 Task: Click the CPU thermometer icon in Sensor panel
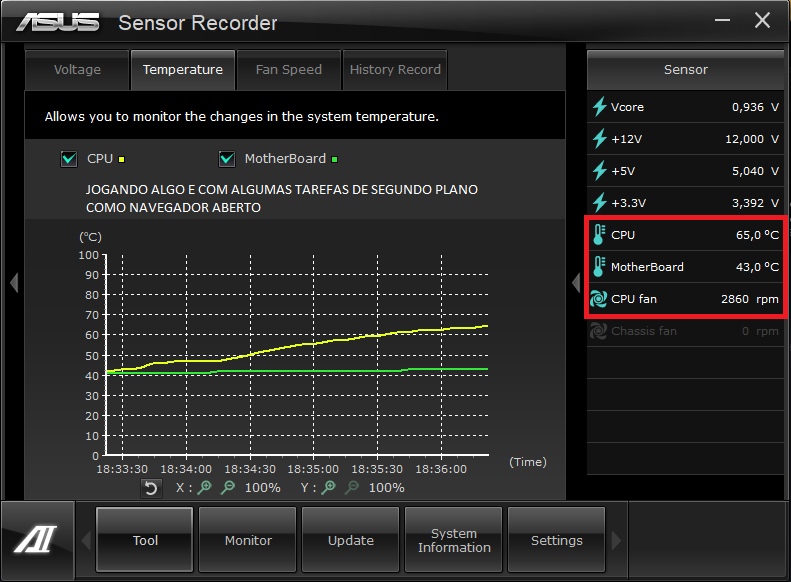click(599, 235)
